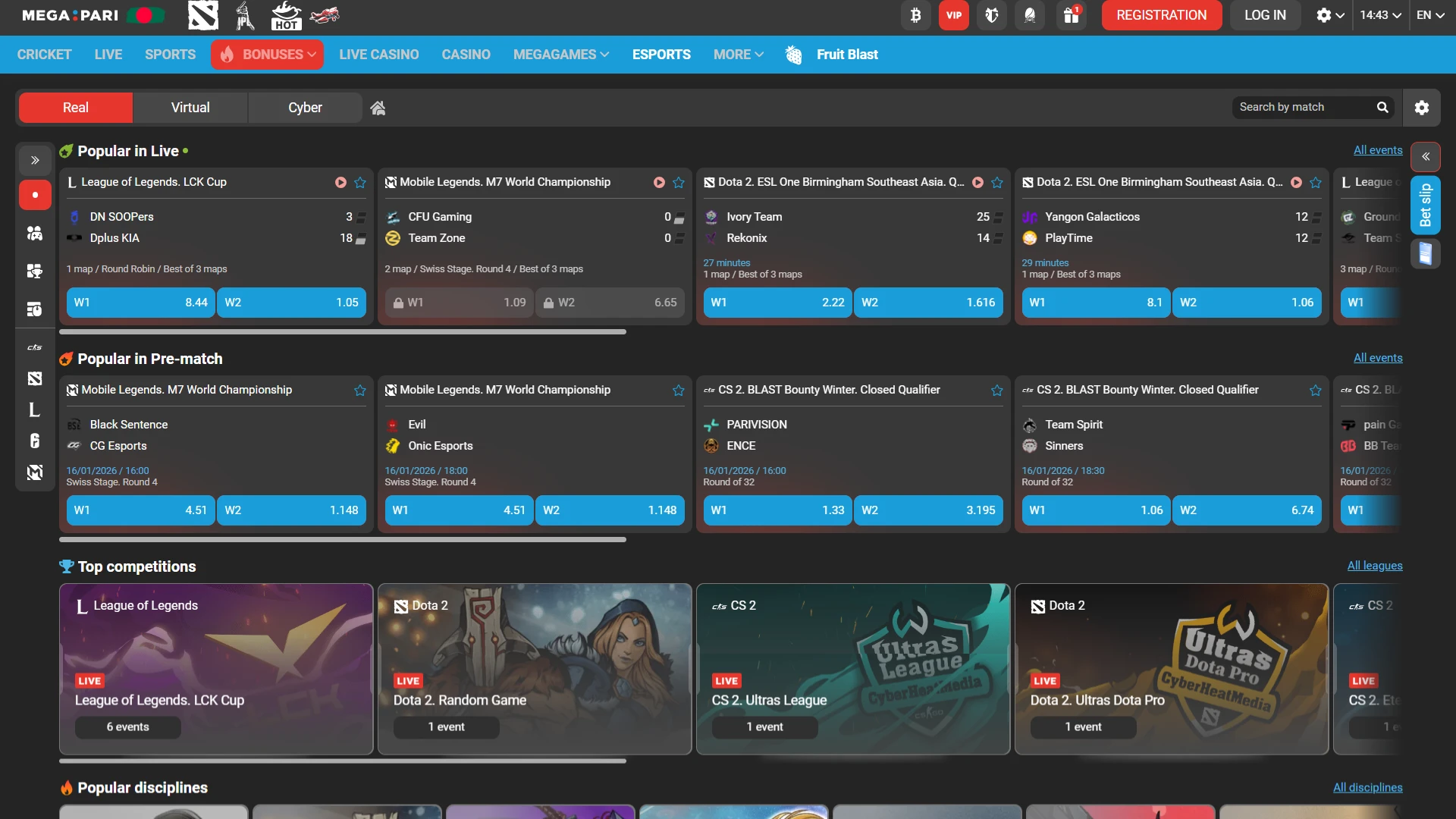Open League of Legends from the sidebar icons
This screenshot has height=819, width=1456.
click(x=35, y=410)
